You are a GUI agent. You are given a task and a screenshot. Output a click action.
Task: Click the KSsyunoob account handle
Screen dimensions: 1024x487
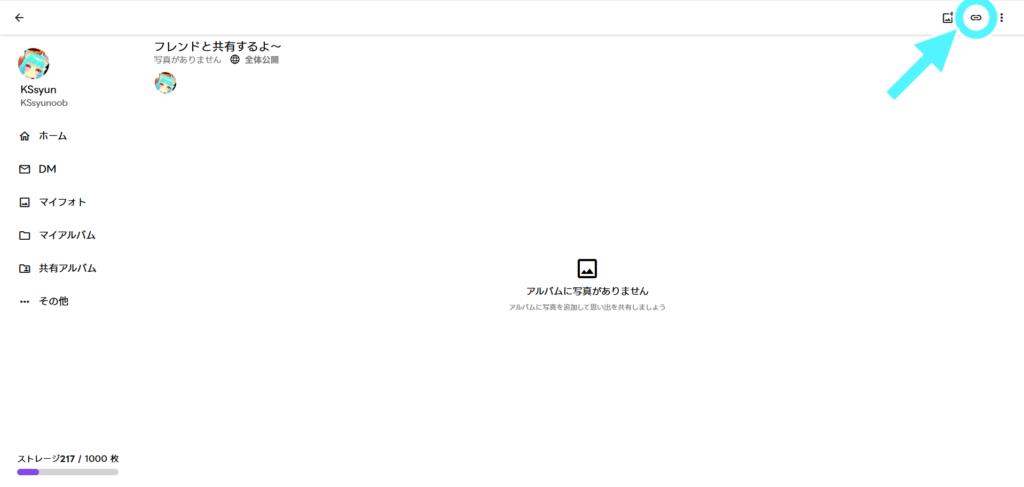point(44,103)
